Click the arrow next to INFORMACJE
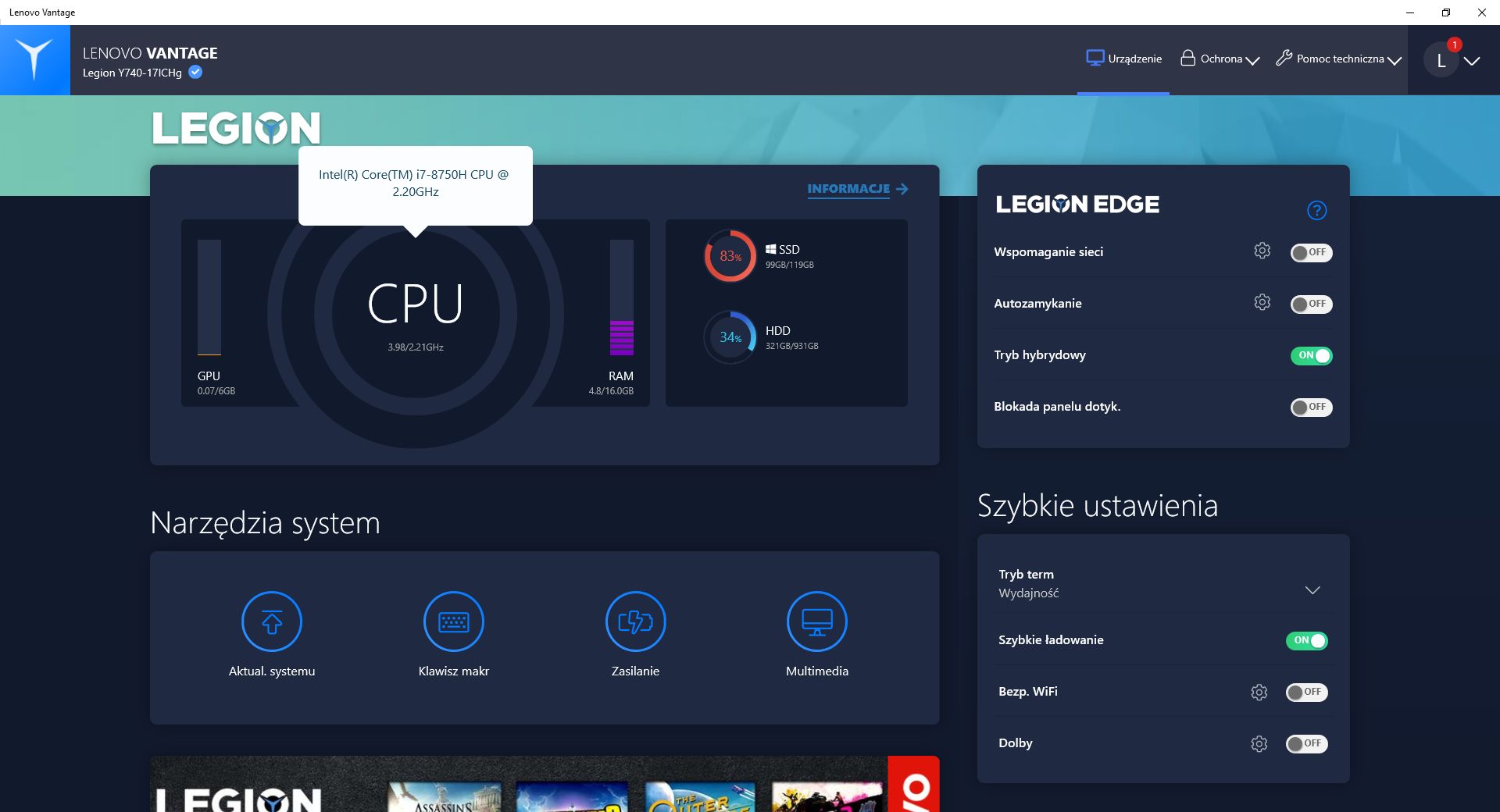1500x812 pixels. (902, 189)
